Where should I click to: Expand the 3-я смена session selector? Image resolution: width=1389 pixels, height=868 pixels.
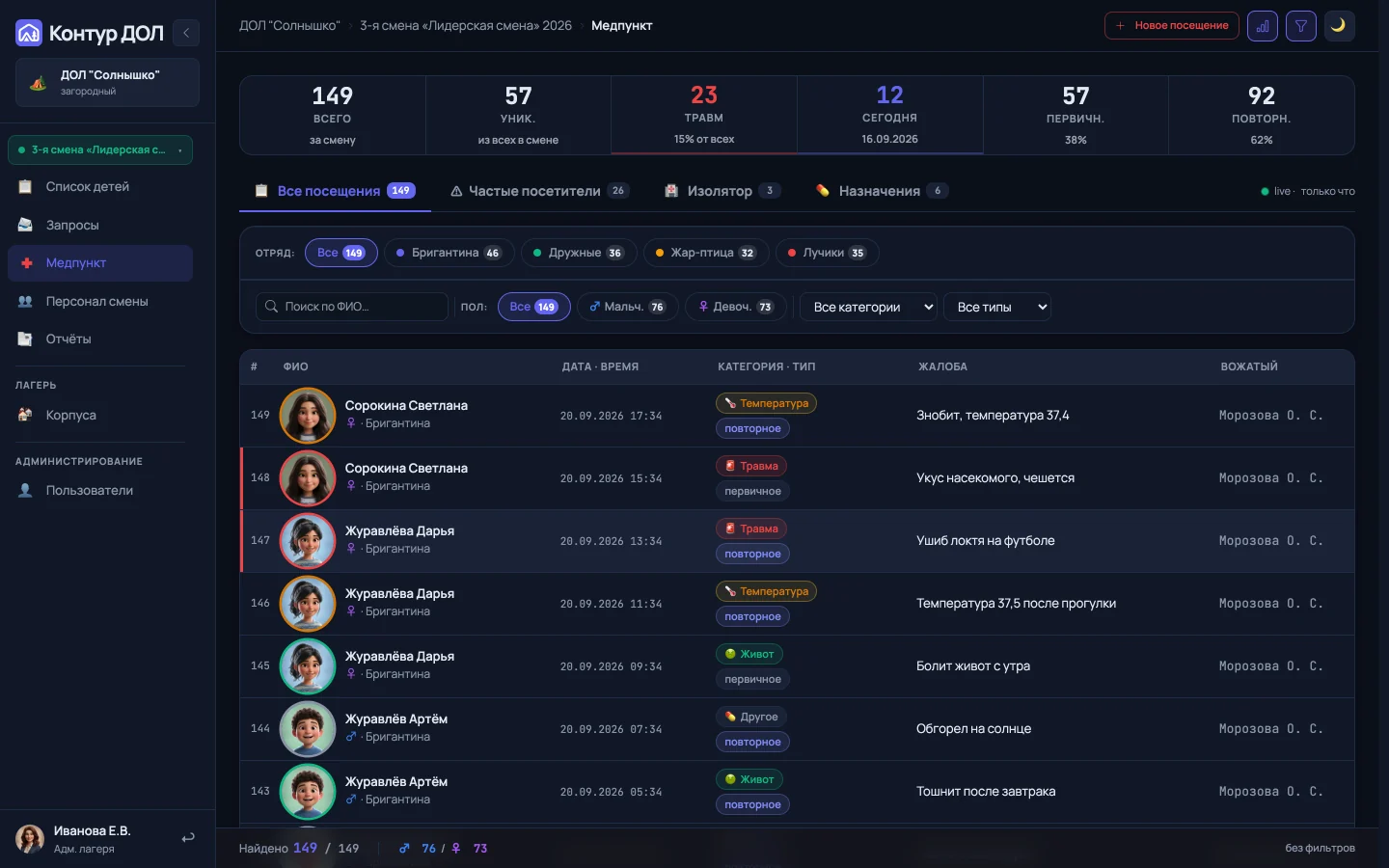pos(100,150)
